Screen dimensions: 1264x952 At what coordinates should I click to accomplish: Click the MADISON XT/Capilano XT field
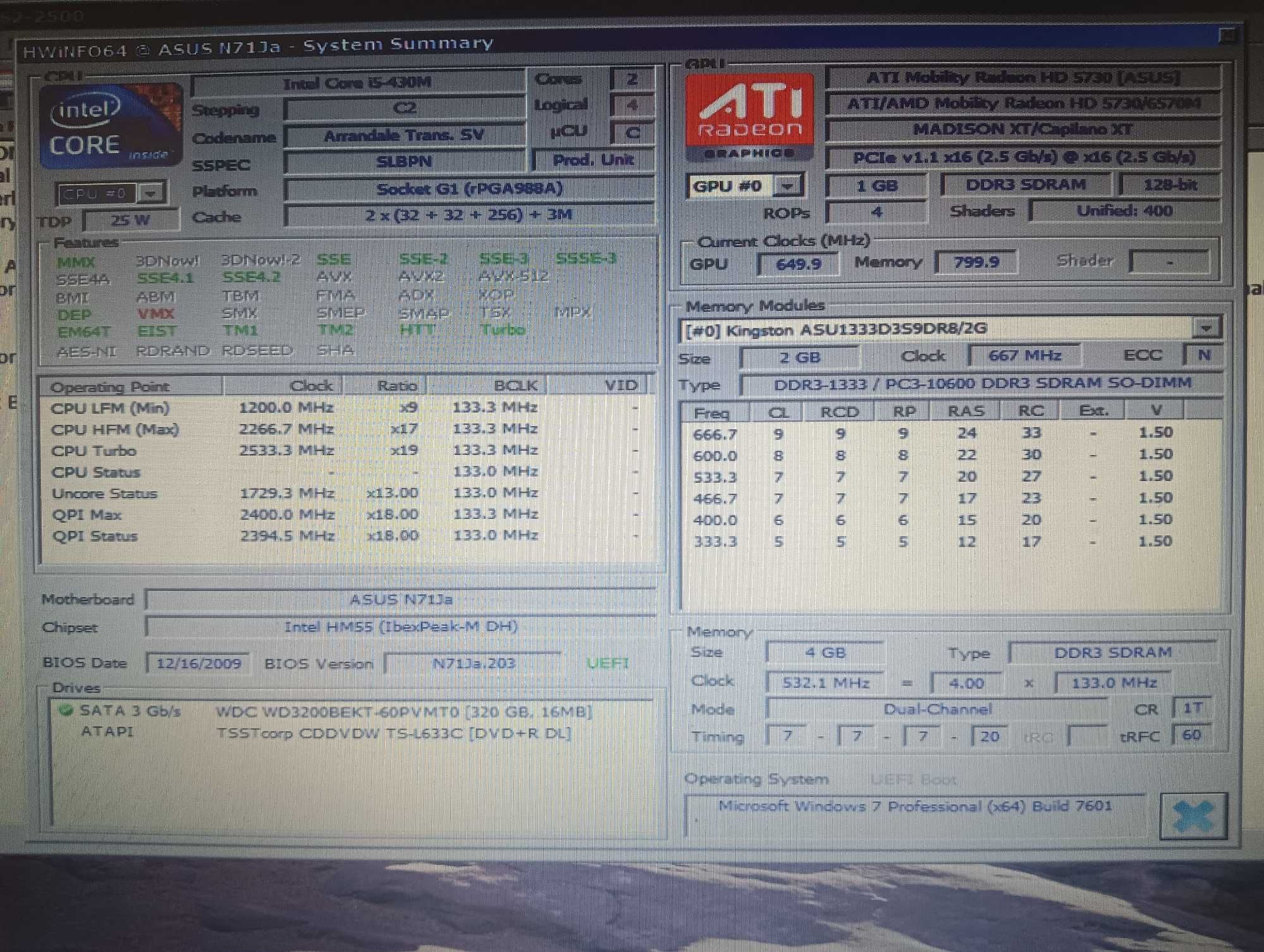click(x=1023, y=130)
